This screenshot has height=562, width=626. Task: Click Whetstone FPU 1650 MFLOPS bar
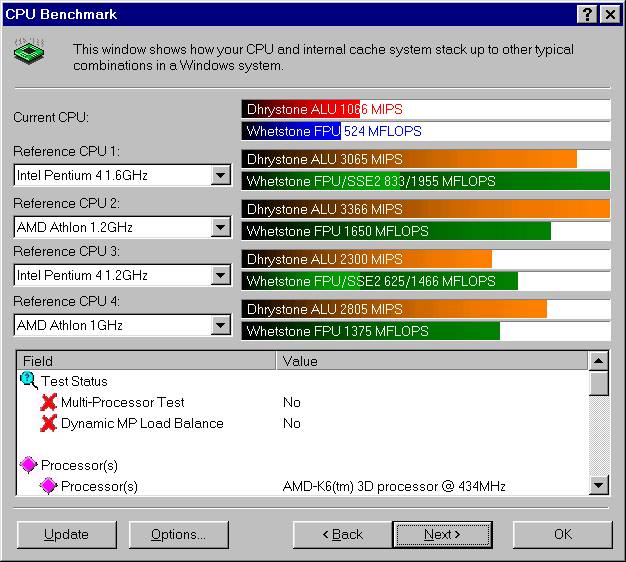(426, 231)
